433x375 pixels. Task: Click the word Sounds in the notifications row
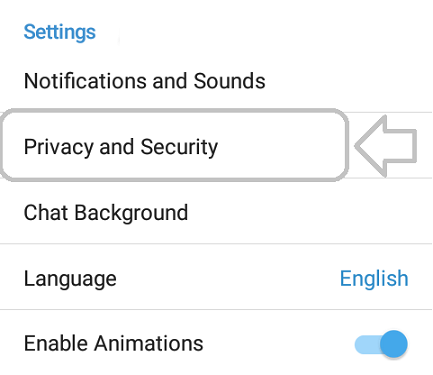(230, 81)
